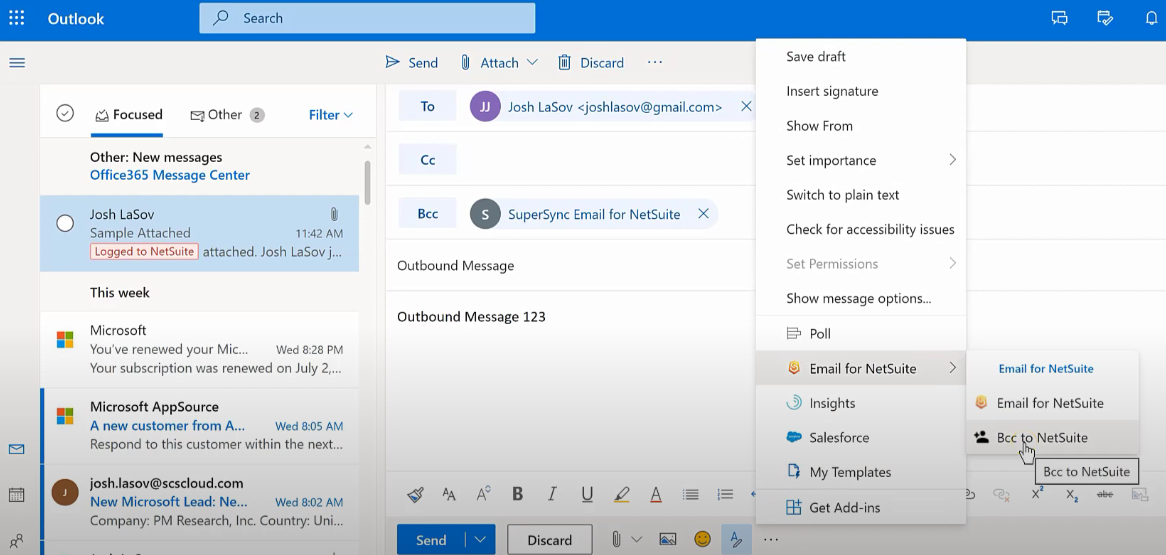Toggle select-all messages circle checkbox
The width and height of the screenshot is (1166, 555).
pos(65,114)
